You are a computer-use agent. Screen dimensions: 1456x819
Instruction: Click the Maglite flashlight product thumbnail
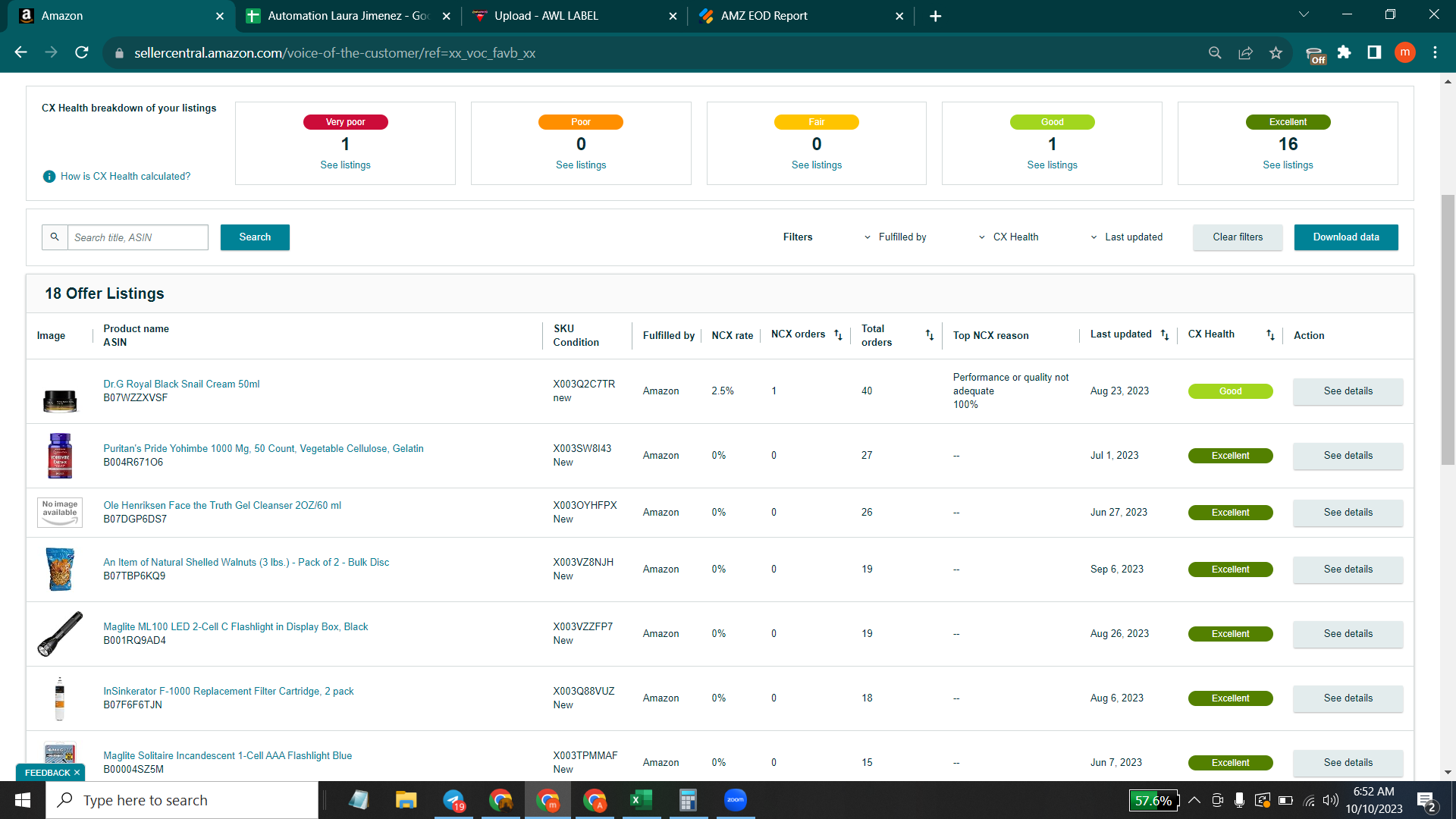(60, 634)
